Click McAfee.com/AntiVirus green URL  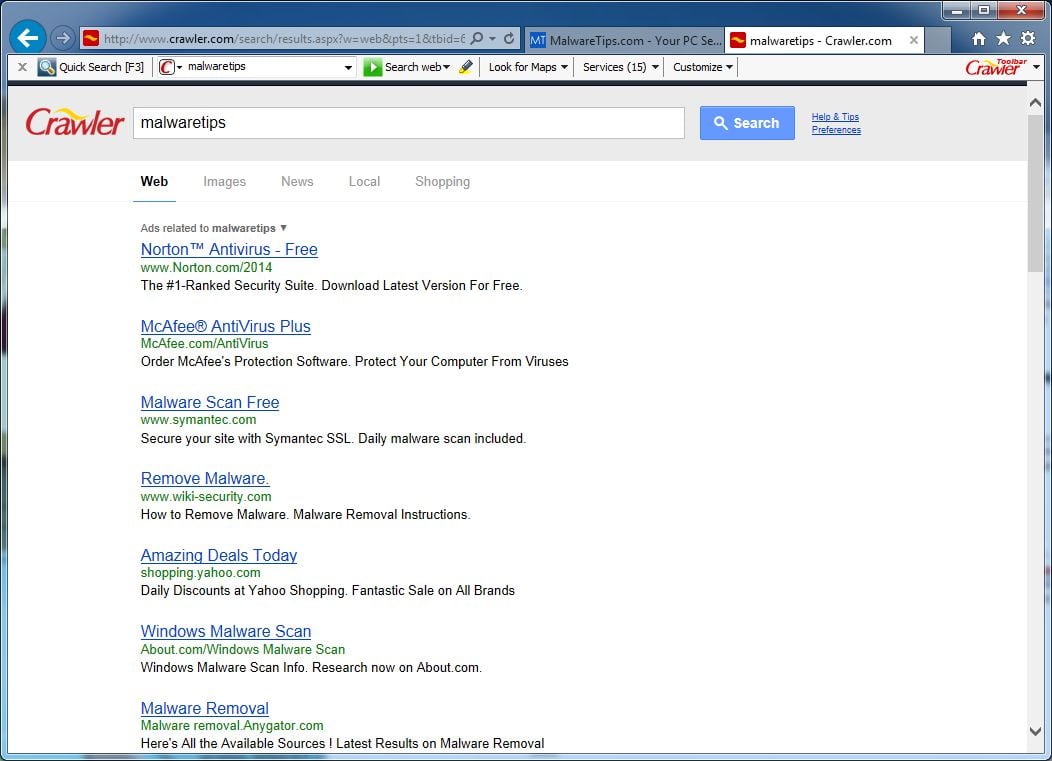click(x=204, y=343)
